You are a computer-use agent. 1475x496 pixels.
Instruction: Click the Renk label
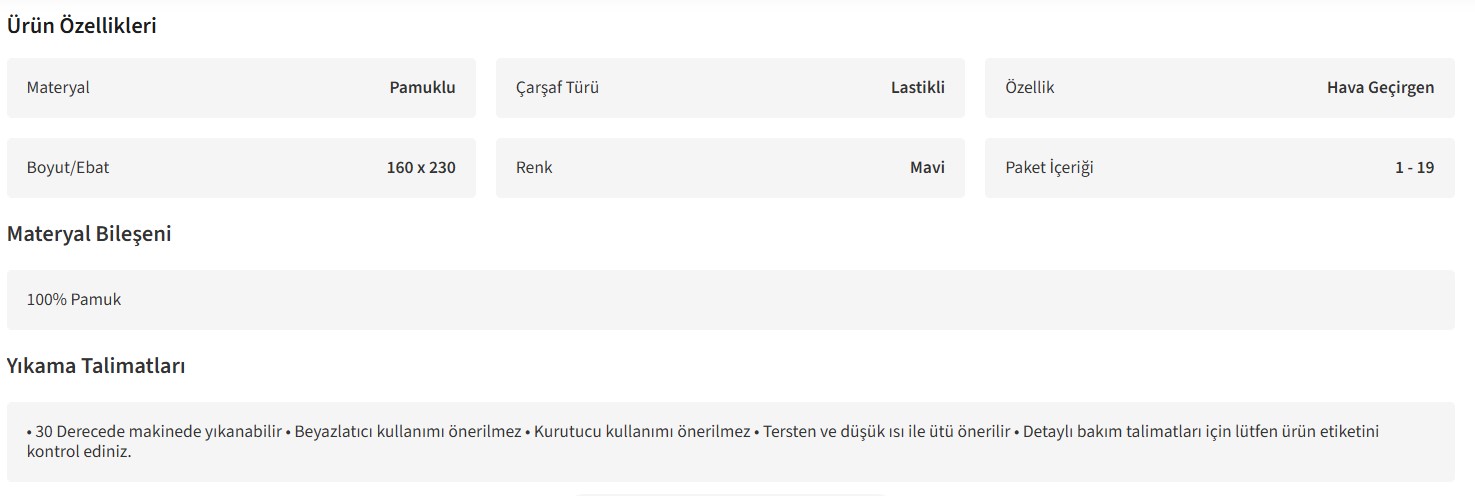[534, 168]
